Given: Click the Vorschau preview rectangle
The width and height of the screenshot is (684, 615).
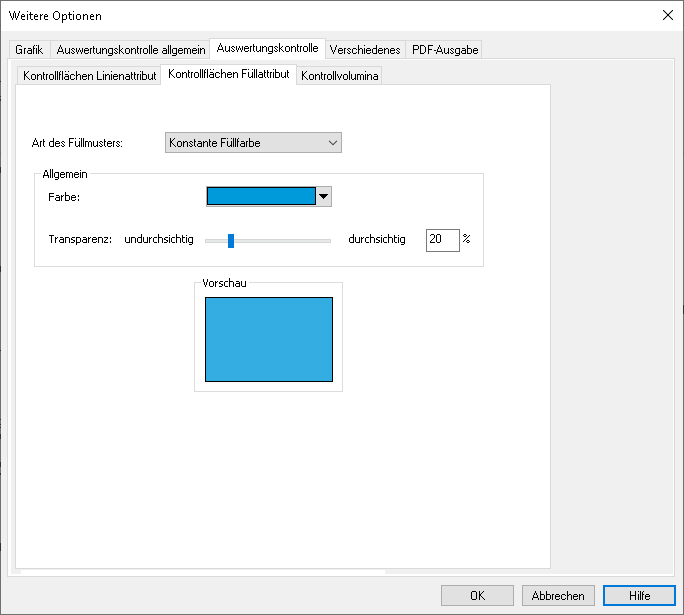Looking at the screenshot, I should tap(269, 339).
